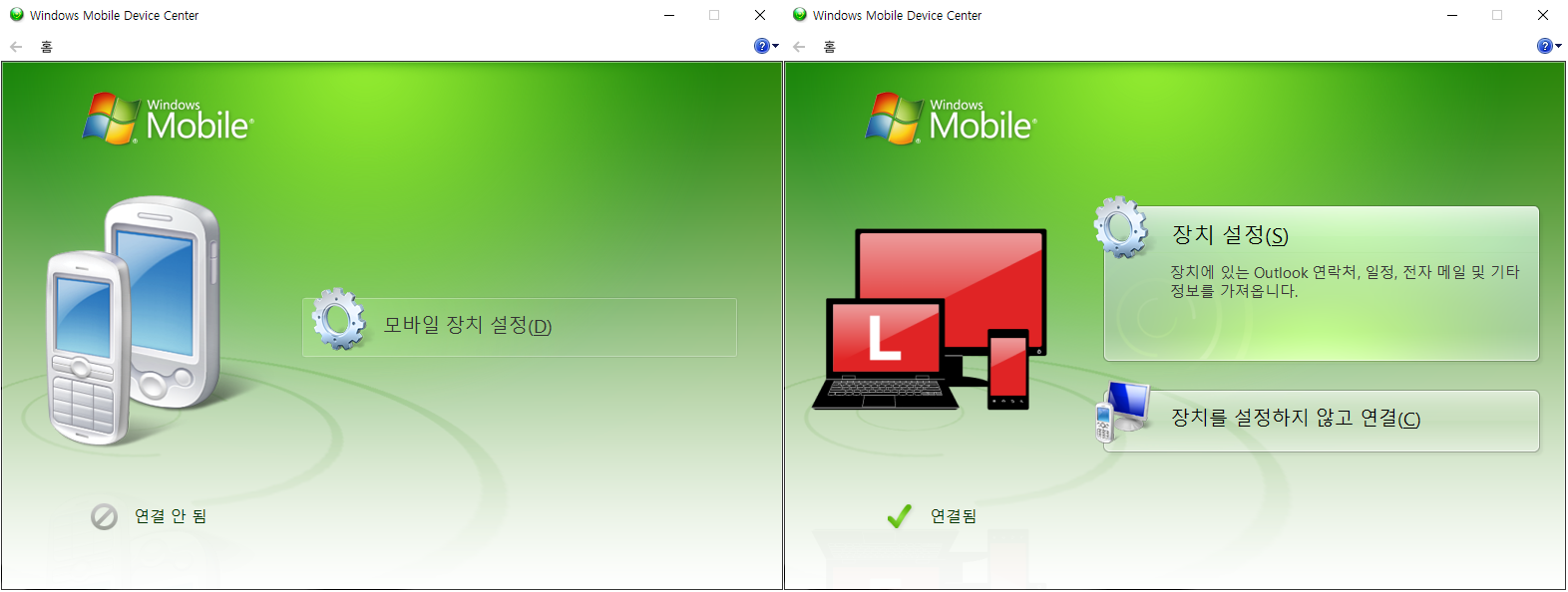Image resolution: width=1568 pixels, height=592 pixels.
Task: Click computer-phone icon beside 장치를 설정하지 않고 연결
Action: (x=1123, y=412)
